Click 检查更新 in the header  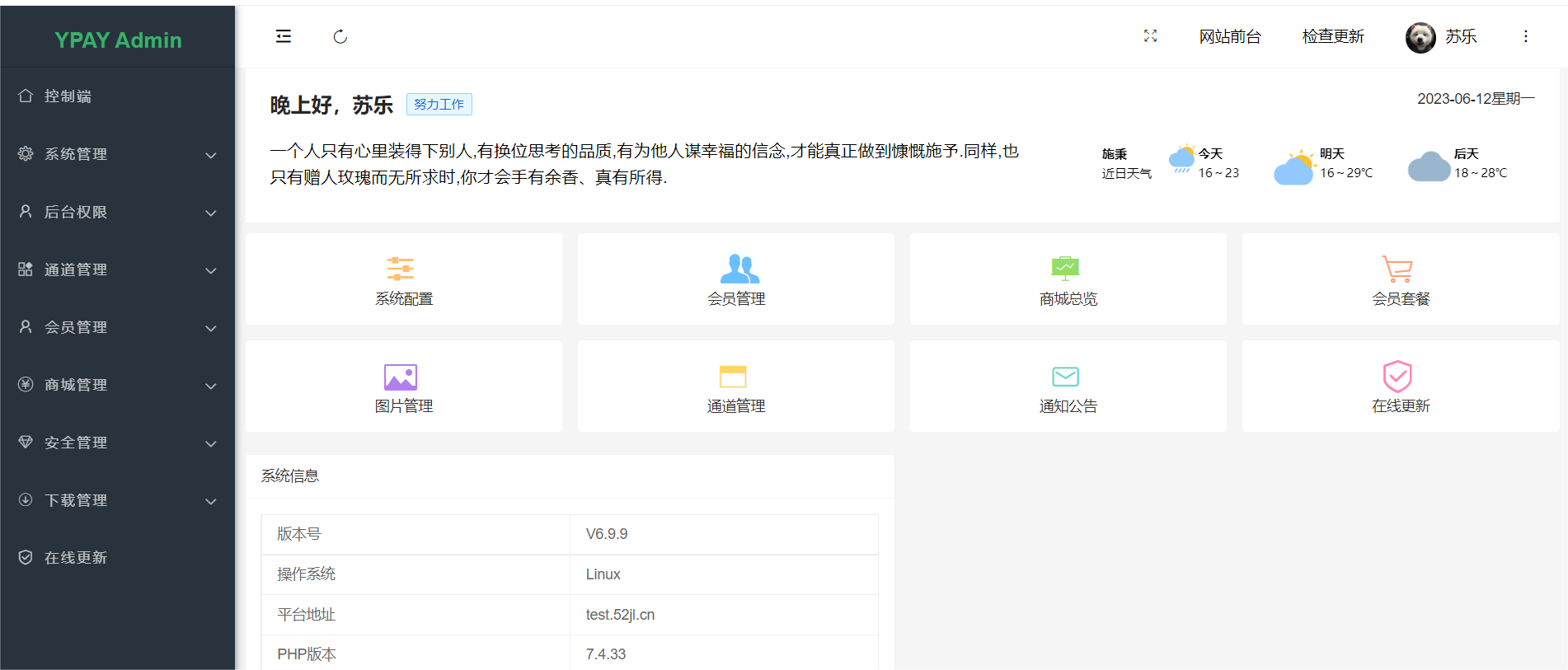click(1332, 36)
